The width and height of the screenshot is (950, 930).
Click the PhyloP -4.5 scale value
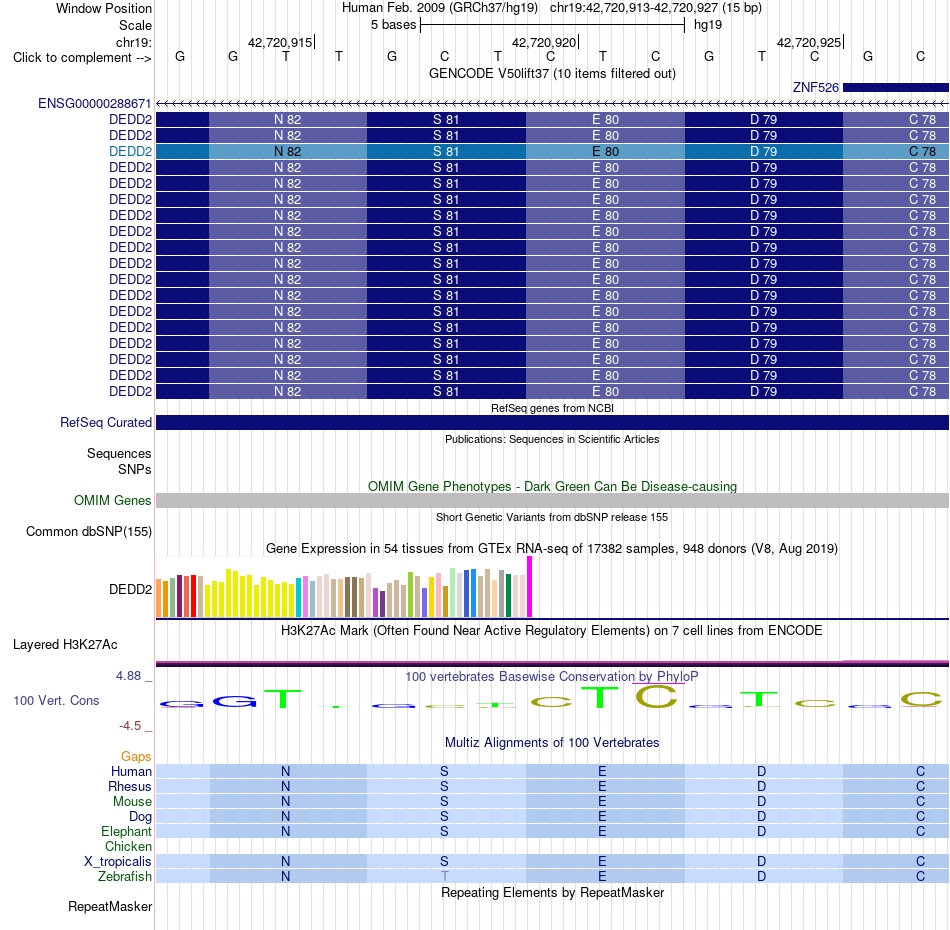point(130,725)
